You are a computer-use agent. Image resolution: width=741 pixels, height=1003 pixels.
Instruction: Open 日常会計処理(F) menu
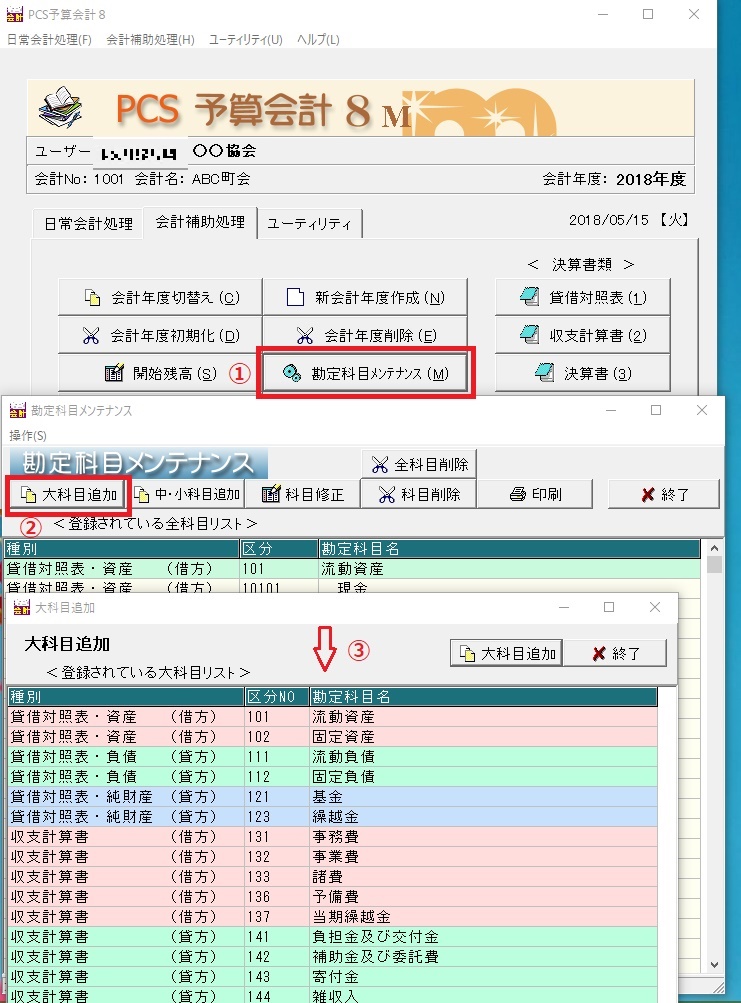pos(49,40)
